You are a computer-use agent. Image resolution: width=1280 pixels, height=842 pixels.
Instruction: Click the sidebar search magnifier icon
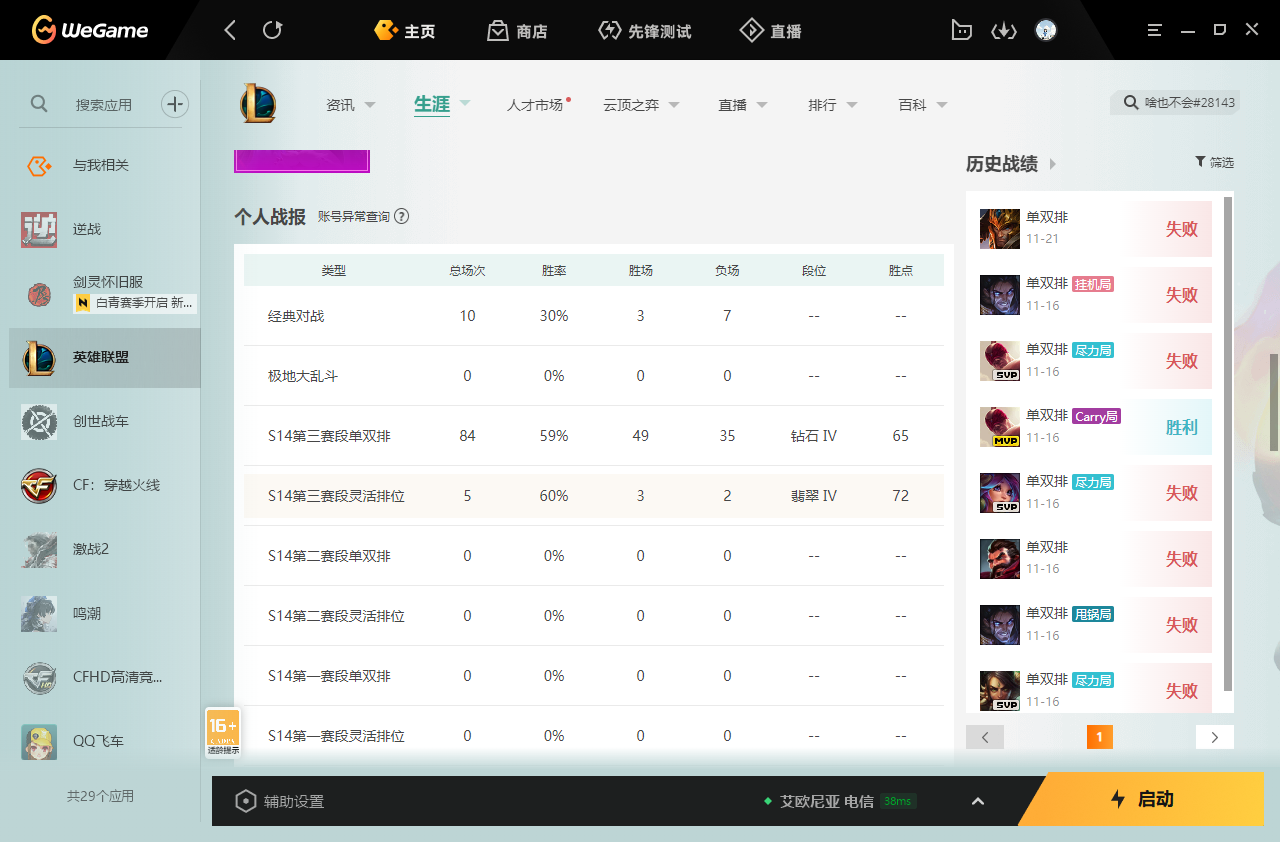[39, 103]
